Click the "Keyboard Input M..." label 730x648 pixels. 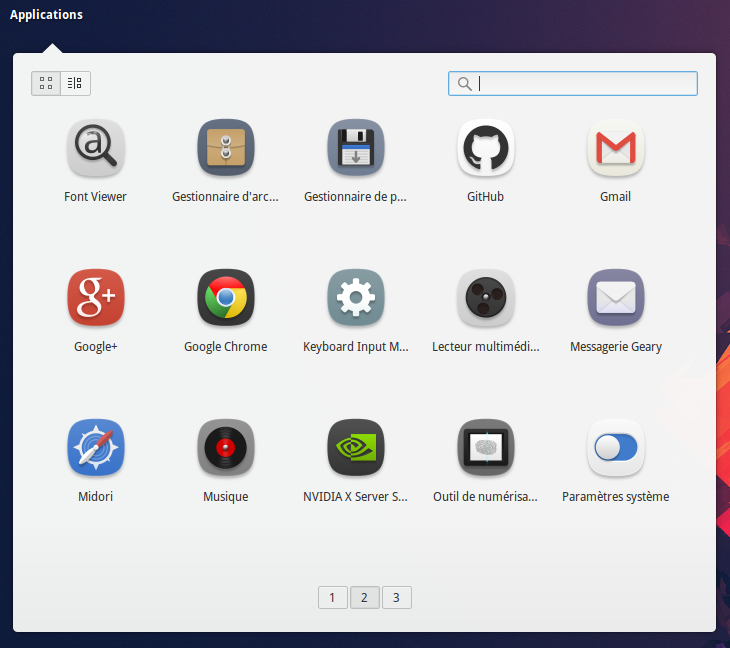(x=356, y=347)
